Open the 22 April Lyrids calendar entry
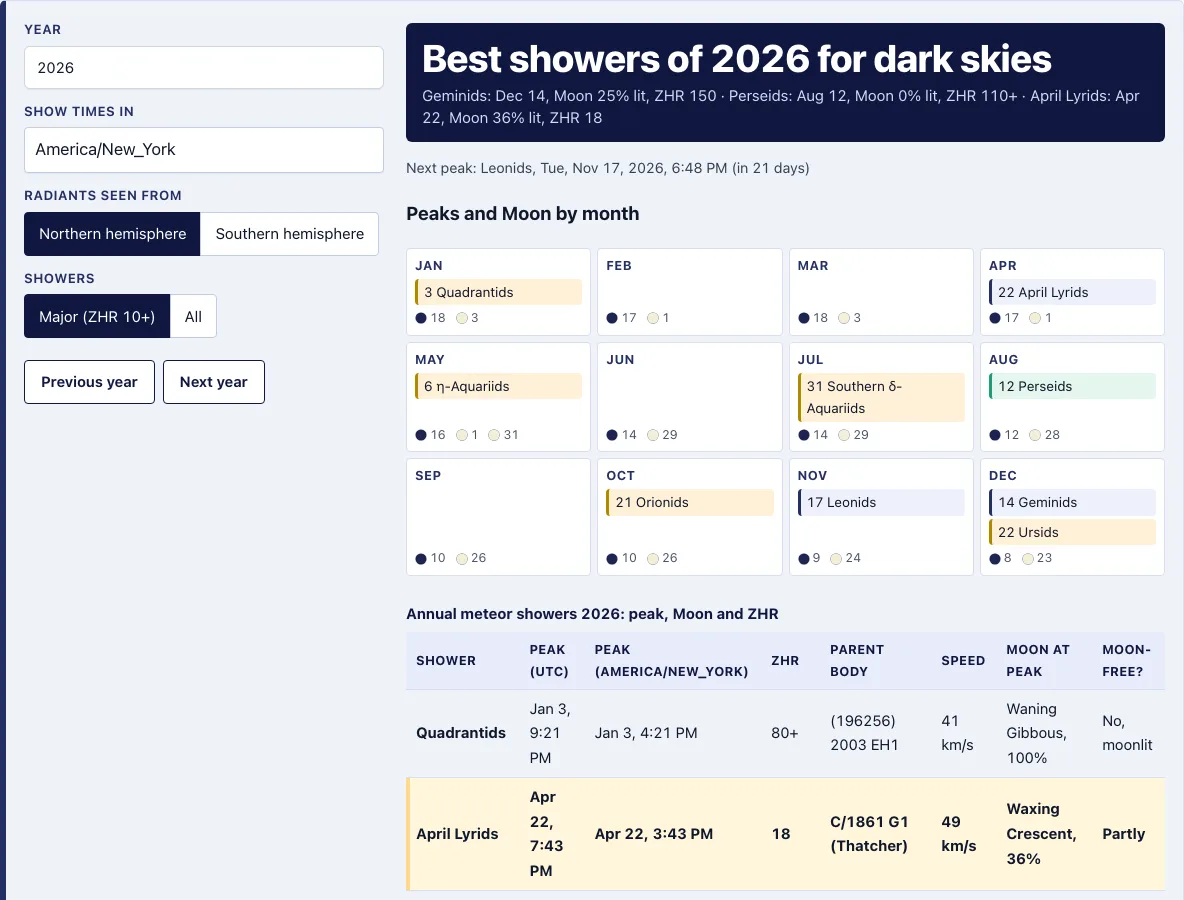This screenshot has height=900, width=1184. (1072, 292)
